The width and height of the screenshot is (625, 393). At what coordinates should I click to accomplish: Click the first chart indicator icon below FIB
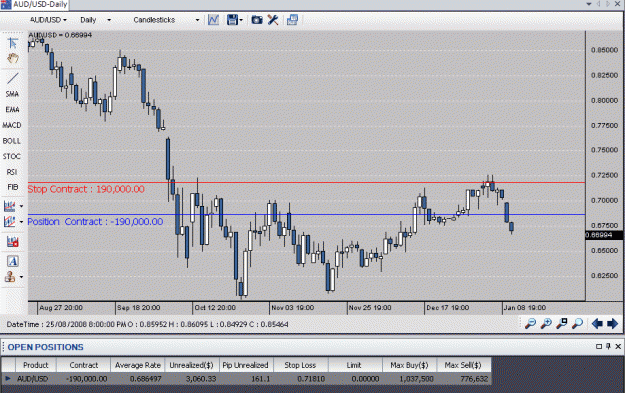coord(10,206)
